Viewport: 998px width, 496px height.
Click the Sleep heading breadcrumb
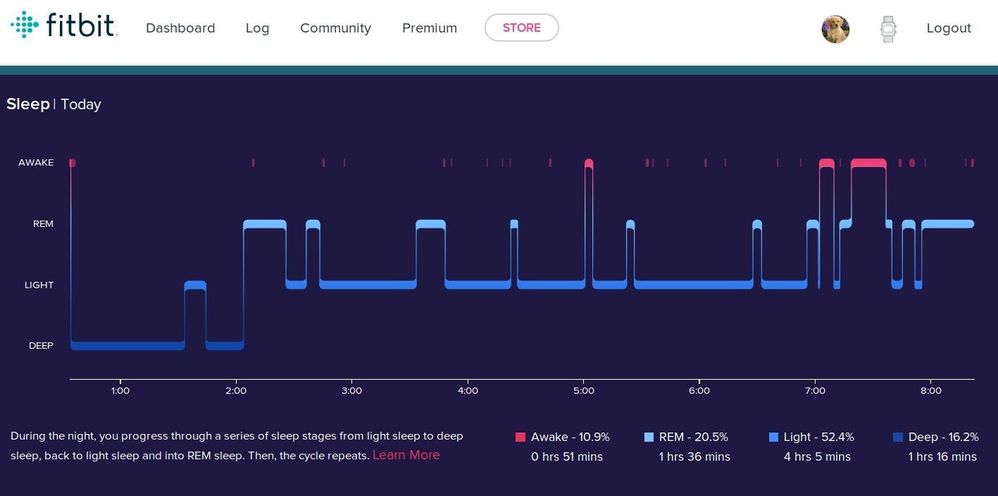tap(28, 104)
